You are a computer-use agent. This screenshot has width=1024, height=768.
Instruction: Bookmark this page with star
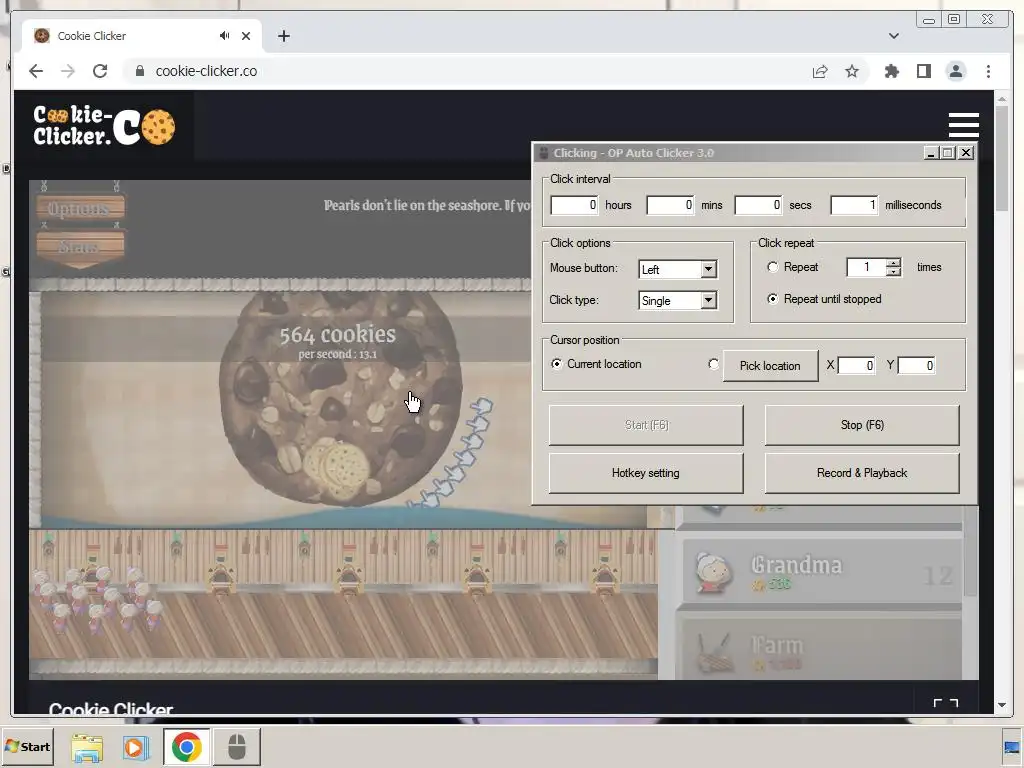pyautogui.click(x=852, y=71)
